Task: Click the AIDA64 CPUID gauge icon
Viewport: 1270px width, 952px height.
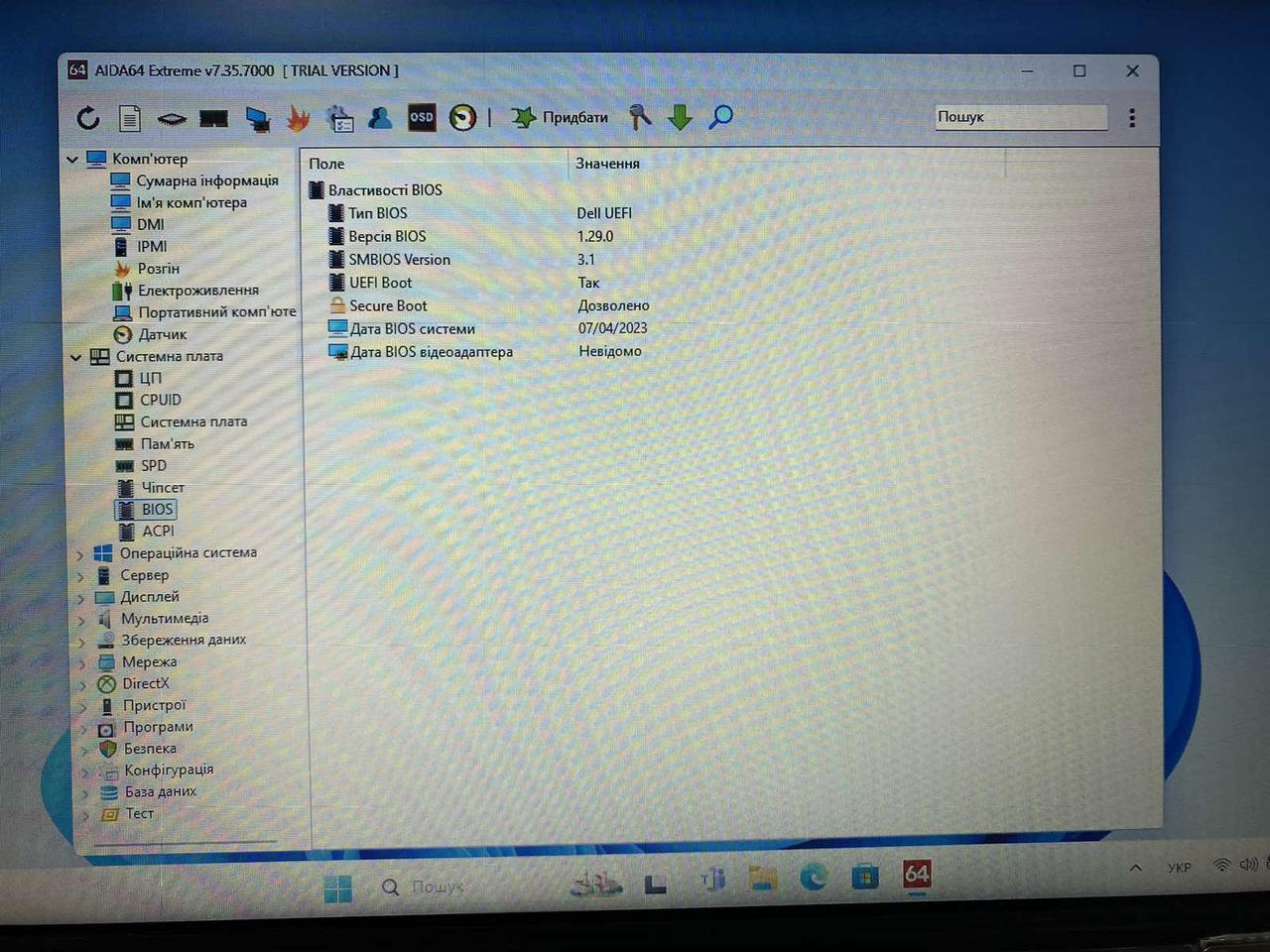Action: [462, 118]
